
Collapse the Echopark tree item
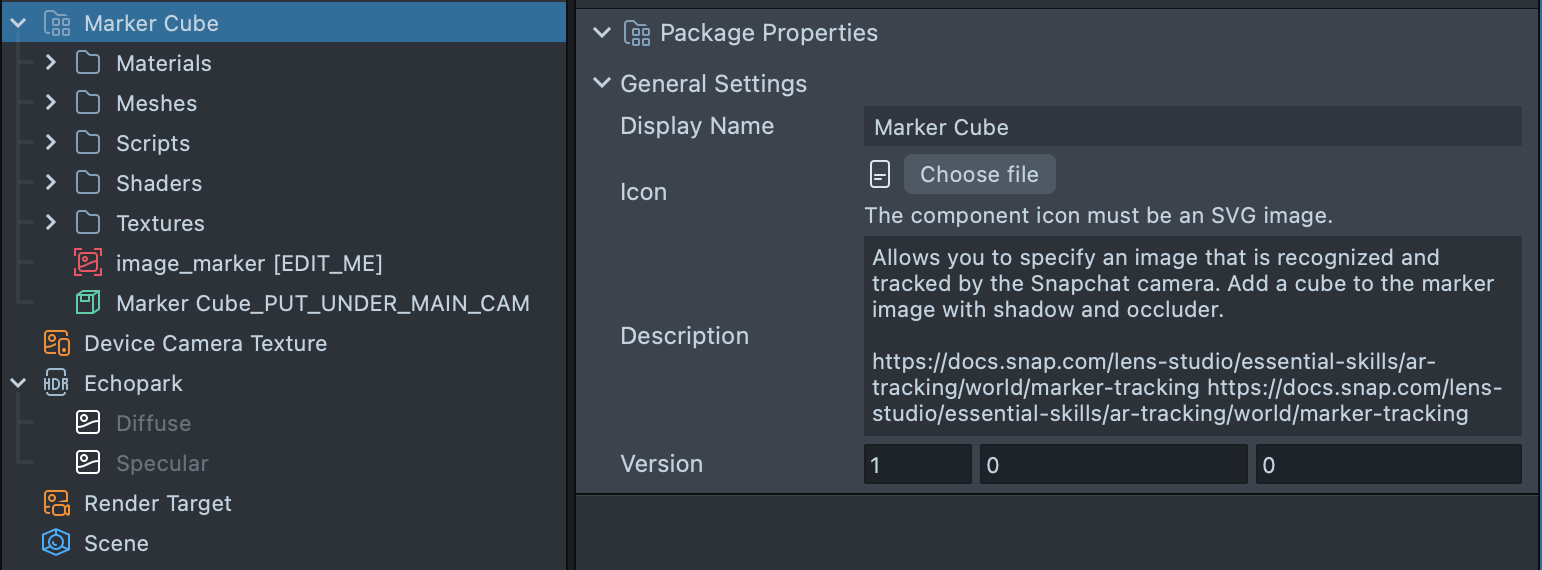pyautogui.click(x=18, y=383)
